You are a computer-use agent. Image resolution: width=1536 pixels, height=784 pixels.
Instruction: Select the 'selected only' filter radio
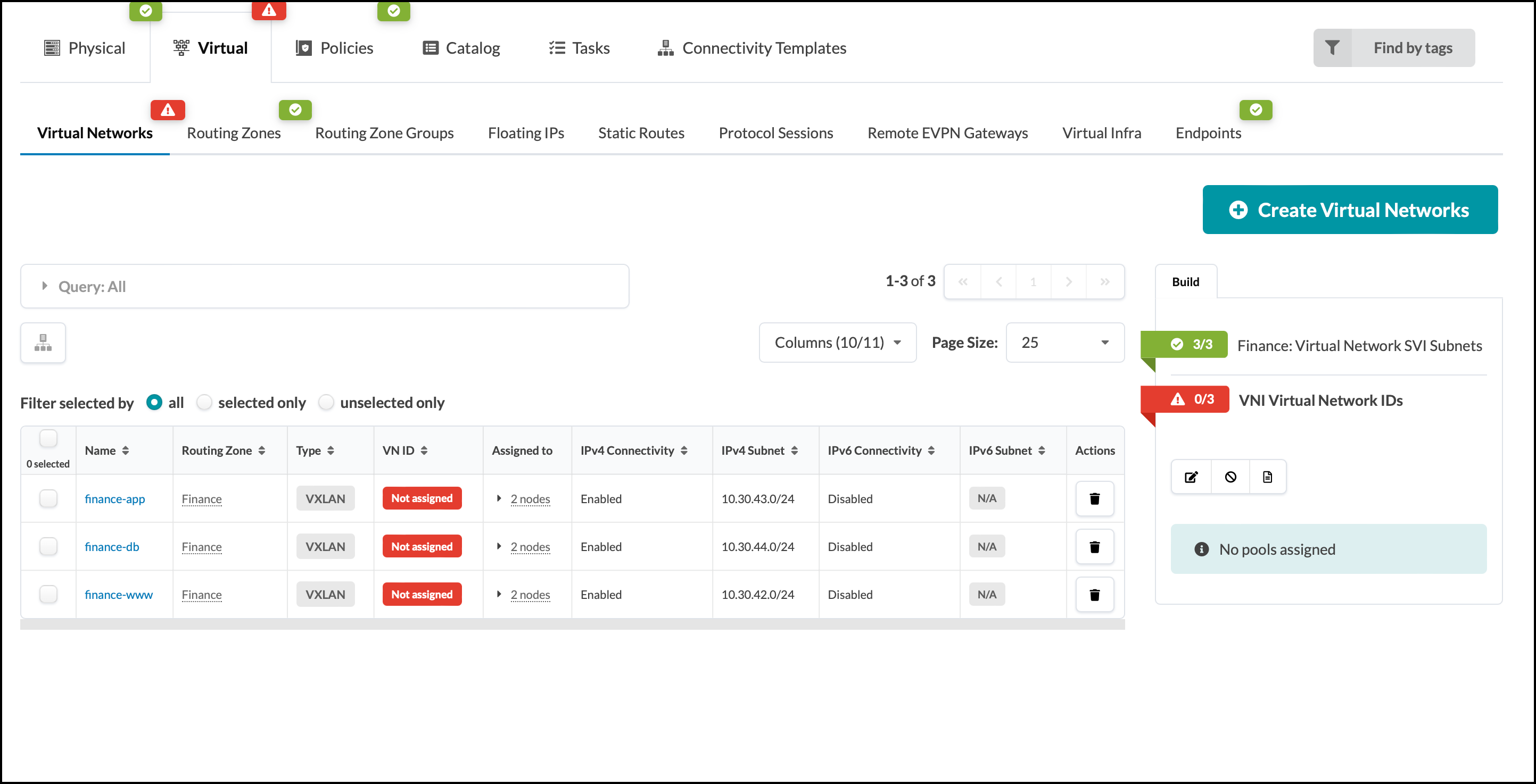(204, 403)
